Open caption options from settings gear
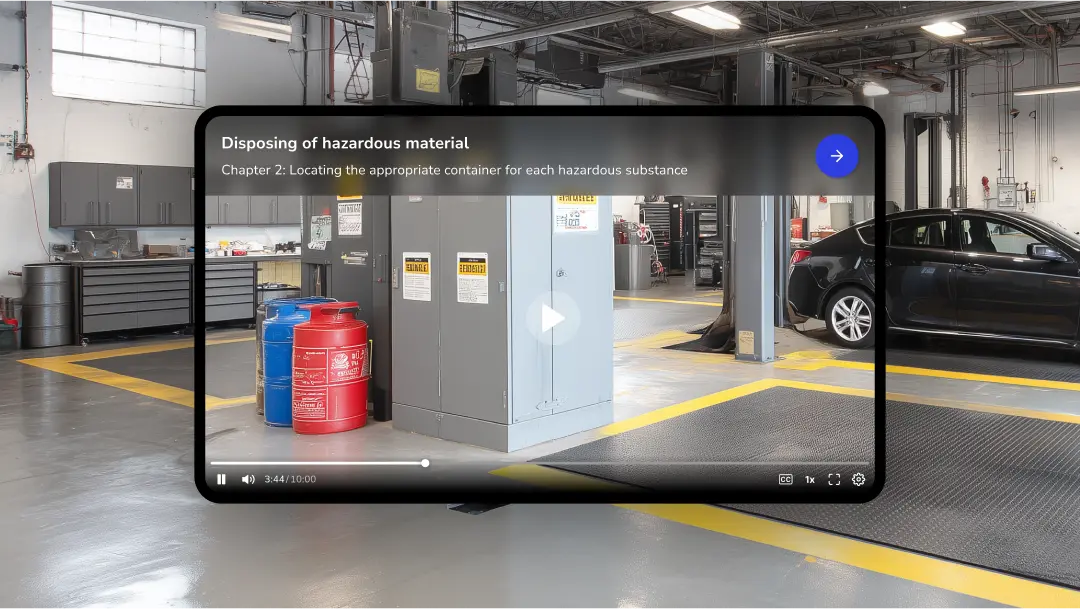Screen dimensions: 1080x609 858,479
